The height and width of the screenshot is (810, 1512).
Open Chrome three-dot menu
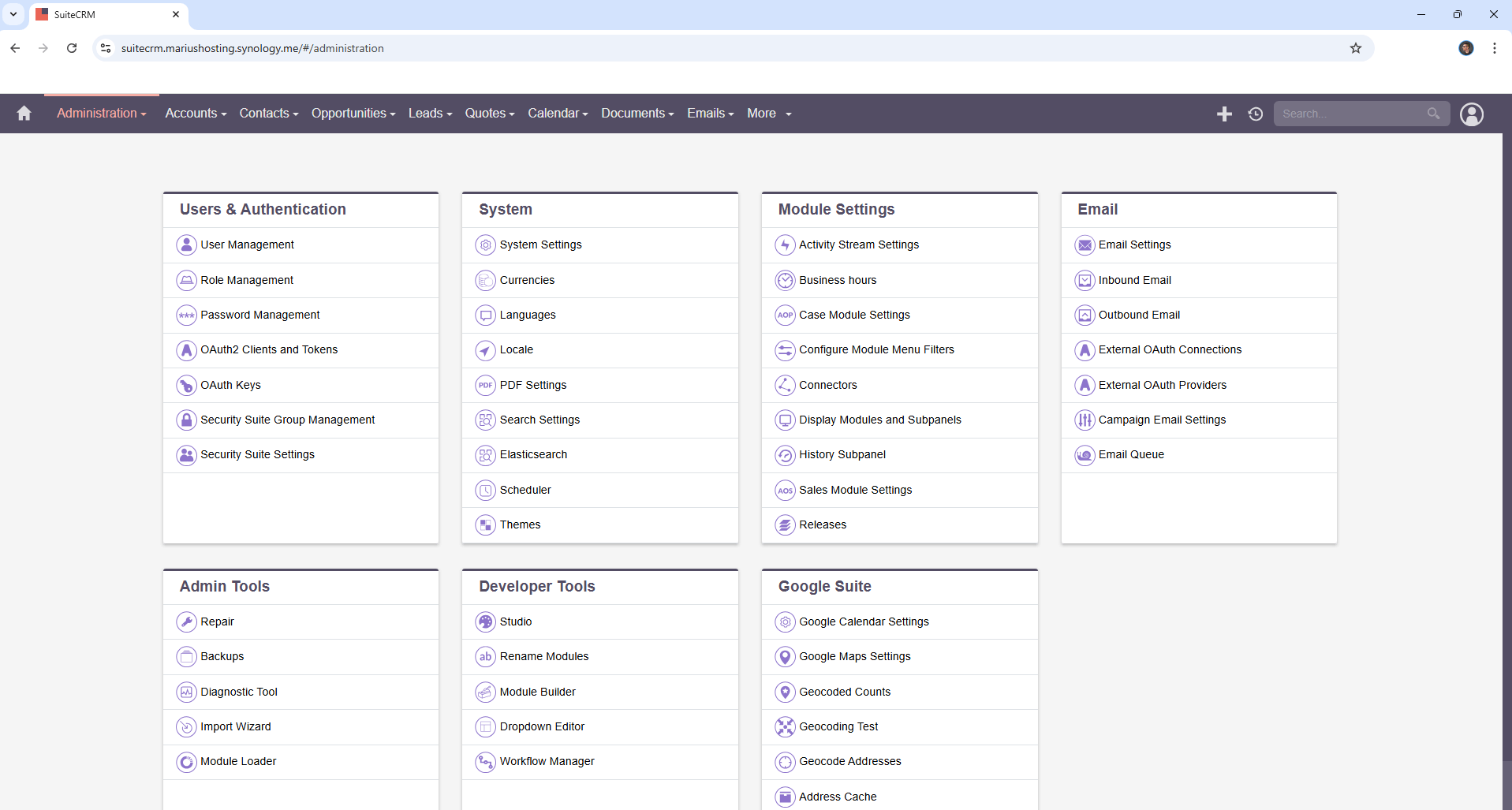1495,48
